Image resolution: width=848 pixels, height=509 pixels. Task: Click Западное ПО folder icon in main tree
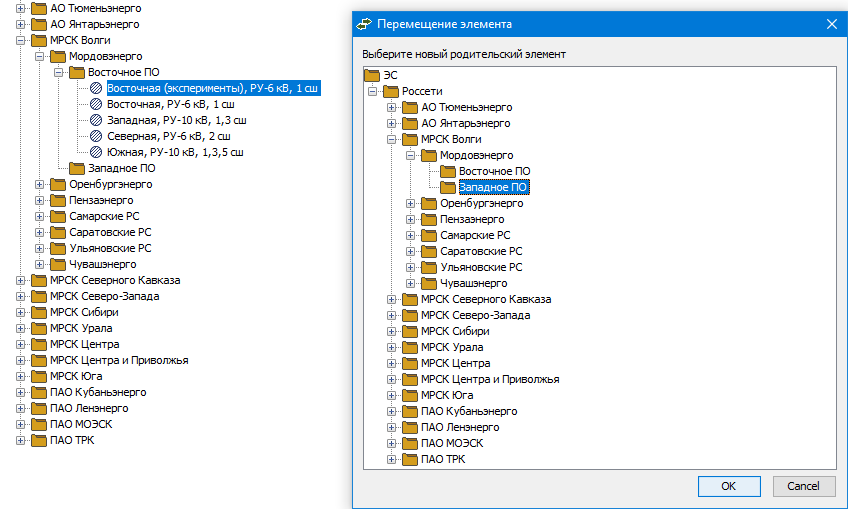click(x=77, y=168)
